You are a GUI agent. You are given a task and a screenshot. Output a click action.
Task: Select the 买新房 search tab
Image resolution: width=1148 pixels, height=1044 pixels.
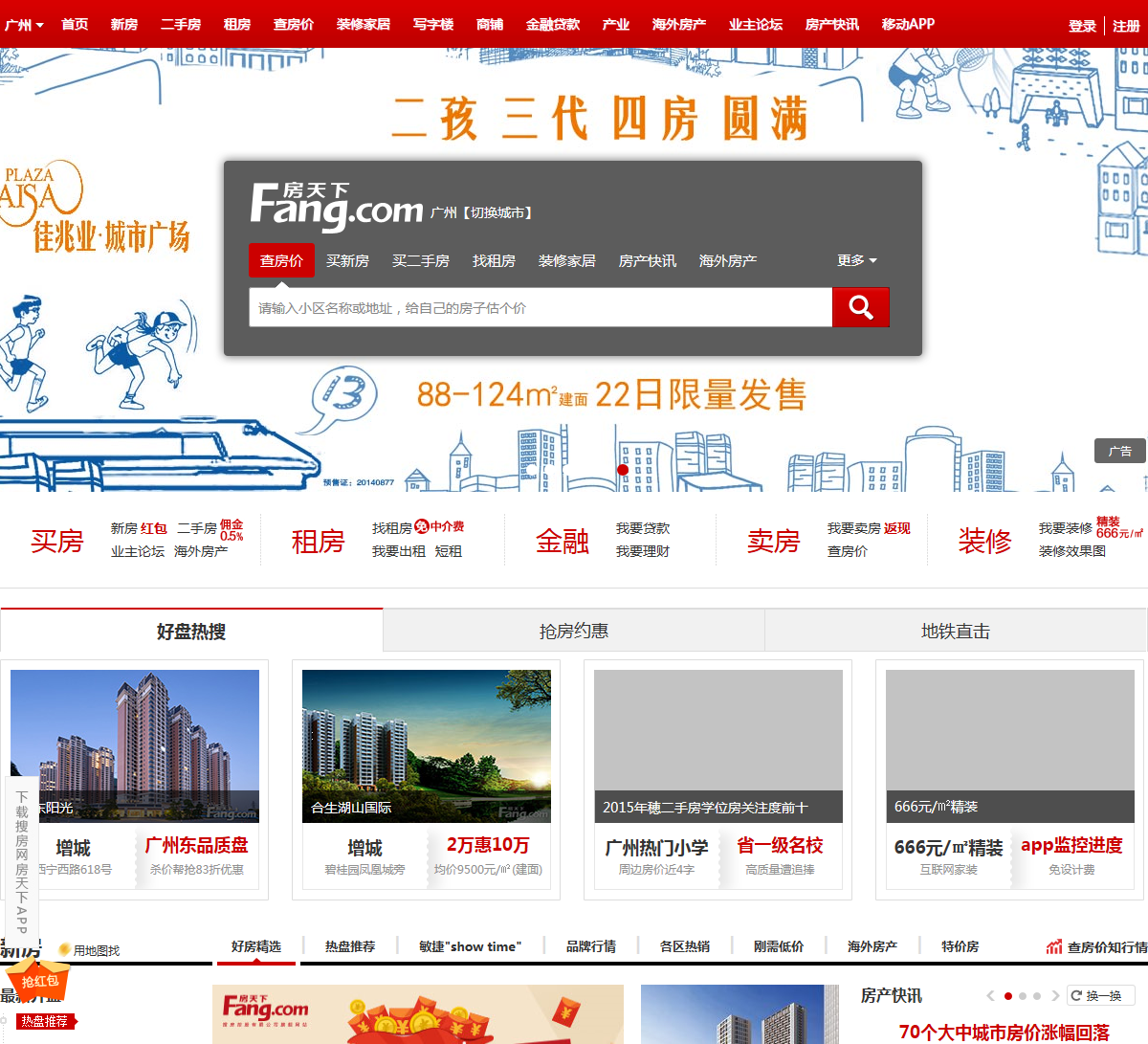[347, 260]
